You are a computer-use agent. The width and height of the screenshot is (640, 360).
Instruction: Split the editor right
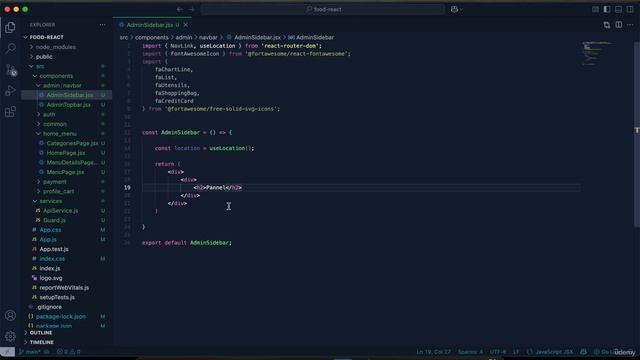point(619,25)
